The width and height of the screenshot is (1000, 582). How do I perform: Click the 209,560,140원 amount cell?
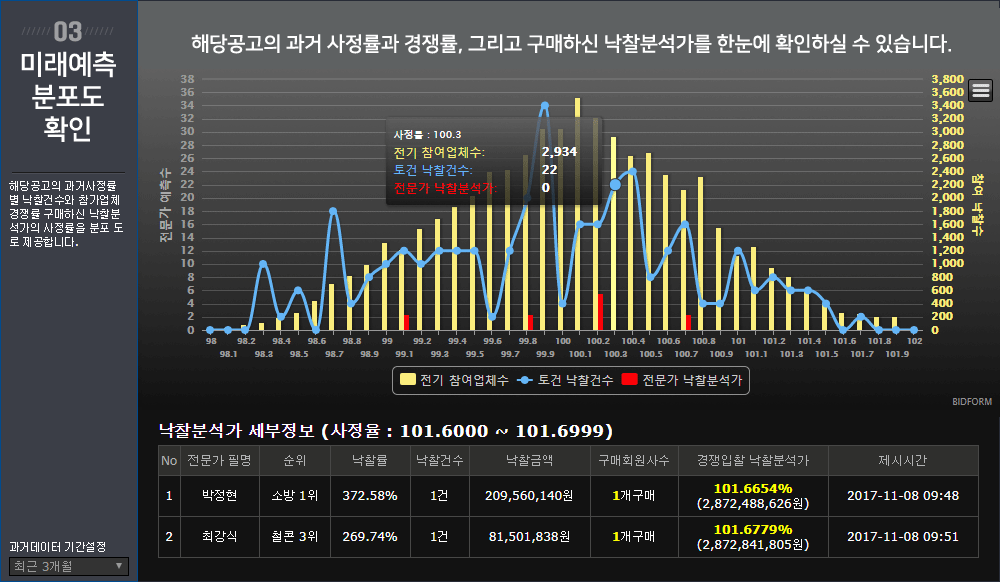pos(529,495)
